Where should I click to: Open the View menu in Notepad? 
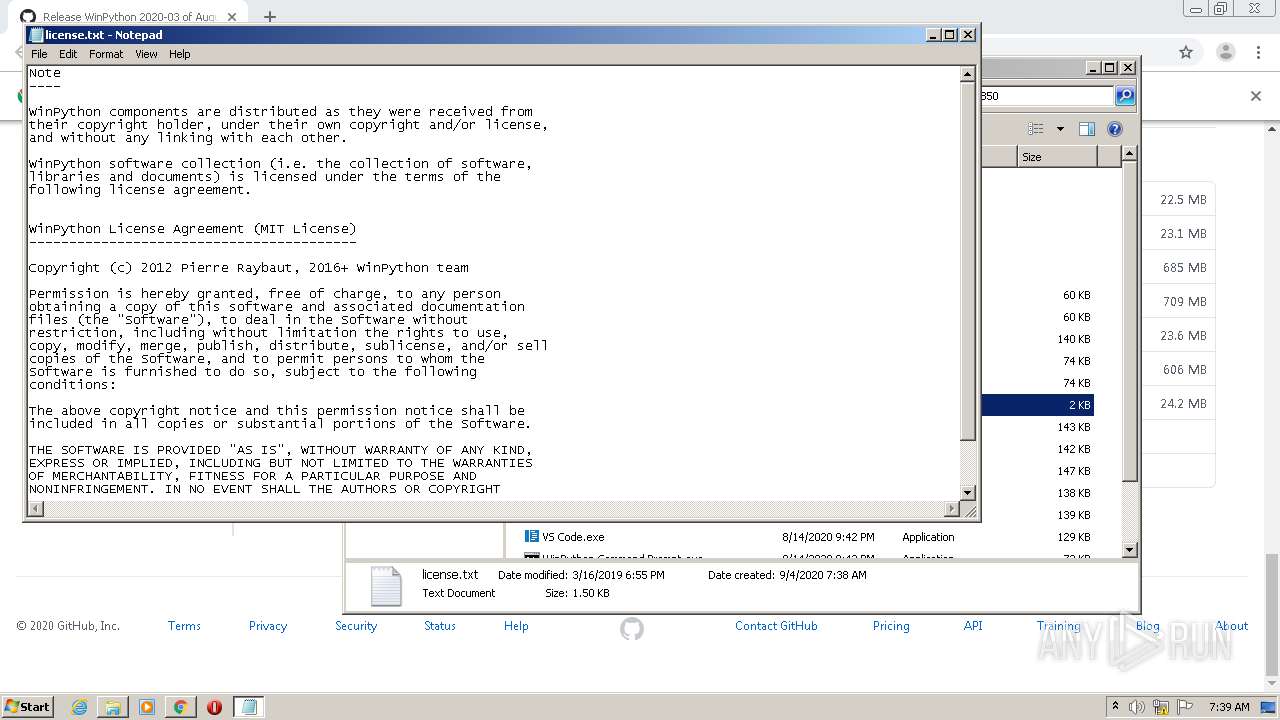(x=146, y=54)
